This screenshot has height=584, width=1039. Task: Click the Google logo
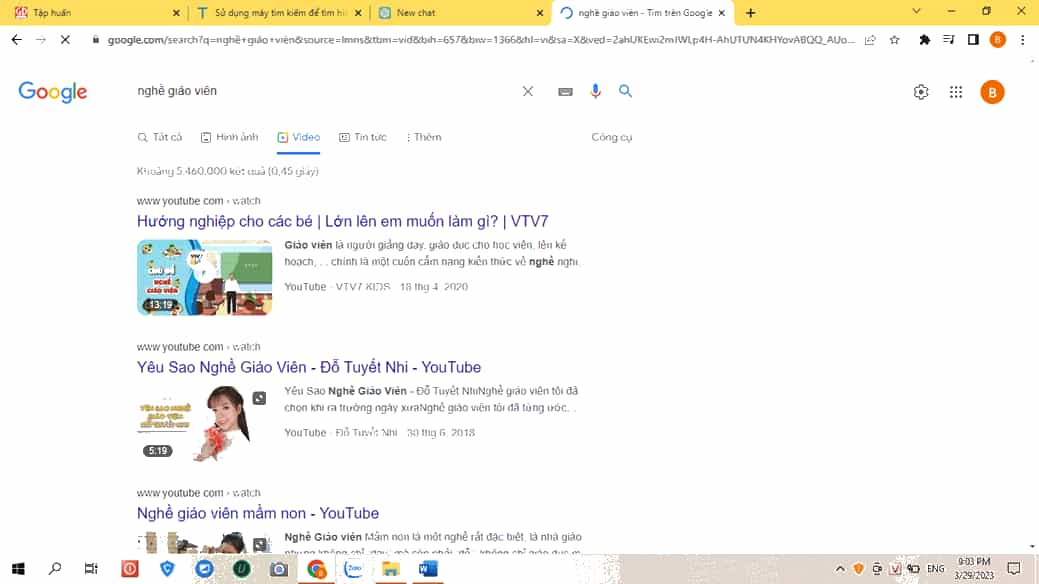tap(53, 92)
